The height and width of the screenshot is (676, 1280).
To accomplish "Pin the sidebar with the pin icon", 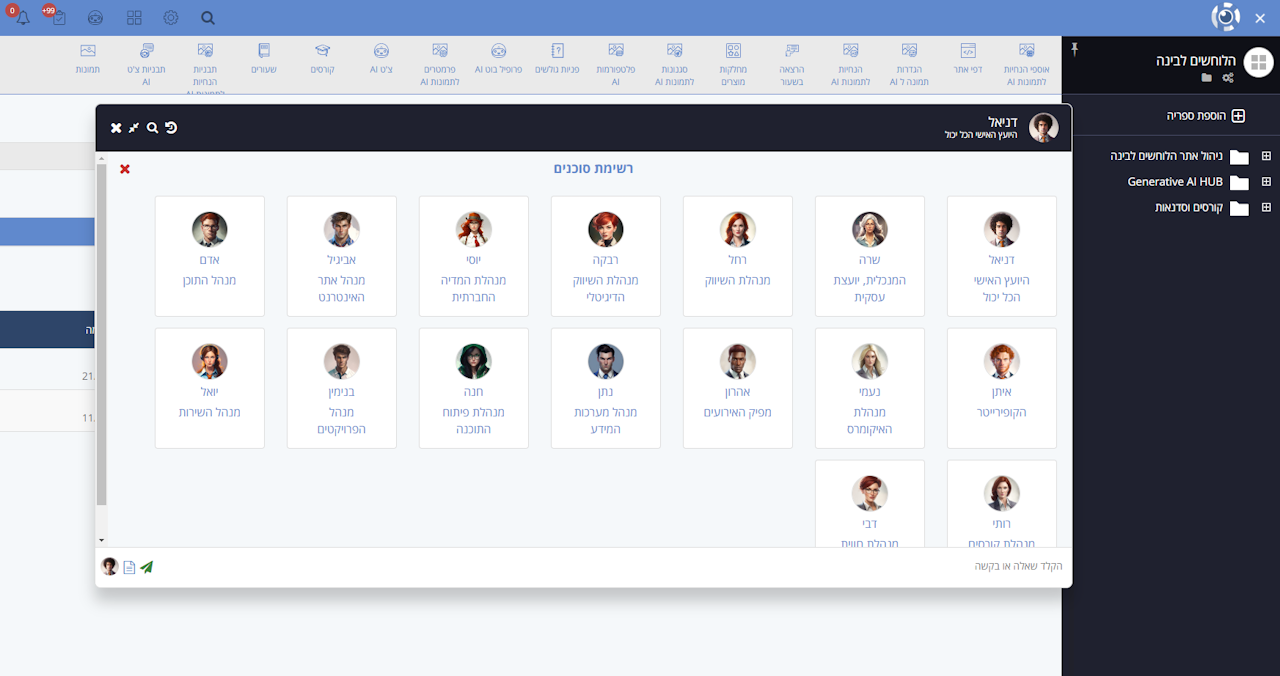I will (x=1075, y=49).
